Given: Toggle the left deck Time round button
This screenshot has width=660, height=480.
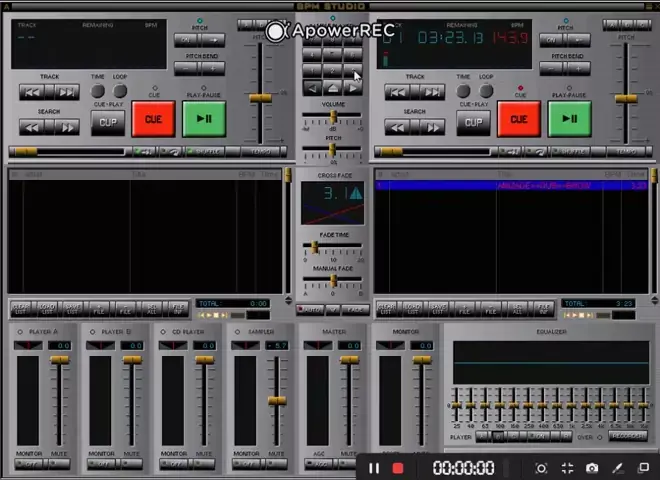Looking at the screenshot, I should pos(98,91).
